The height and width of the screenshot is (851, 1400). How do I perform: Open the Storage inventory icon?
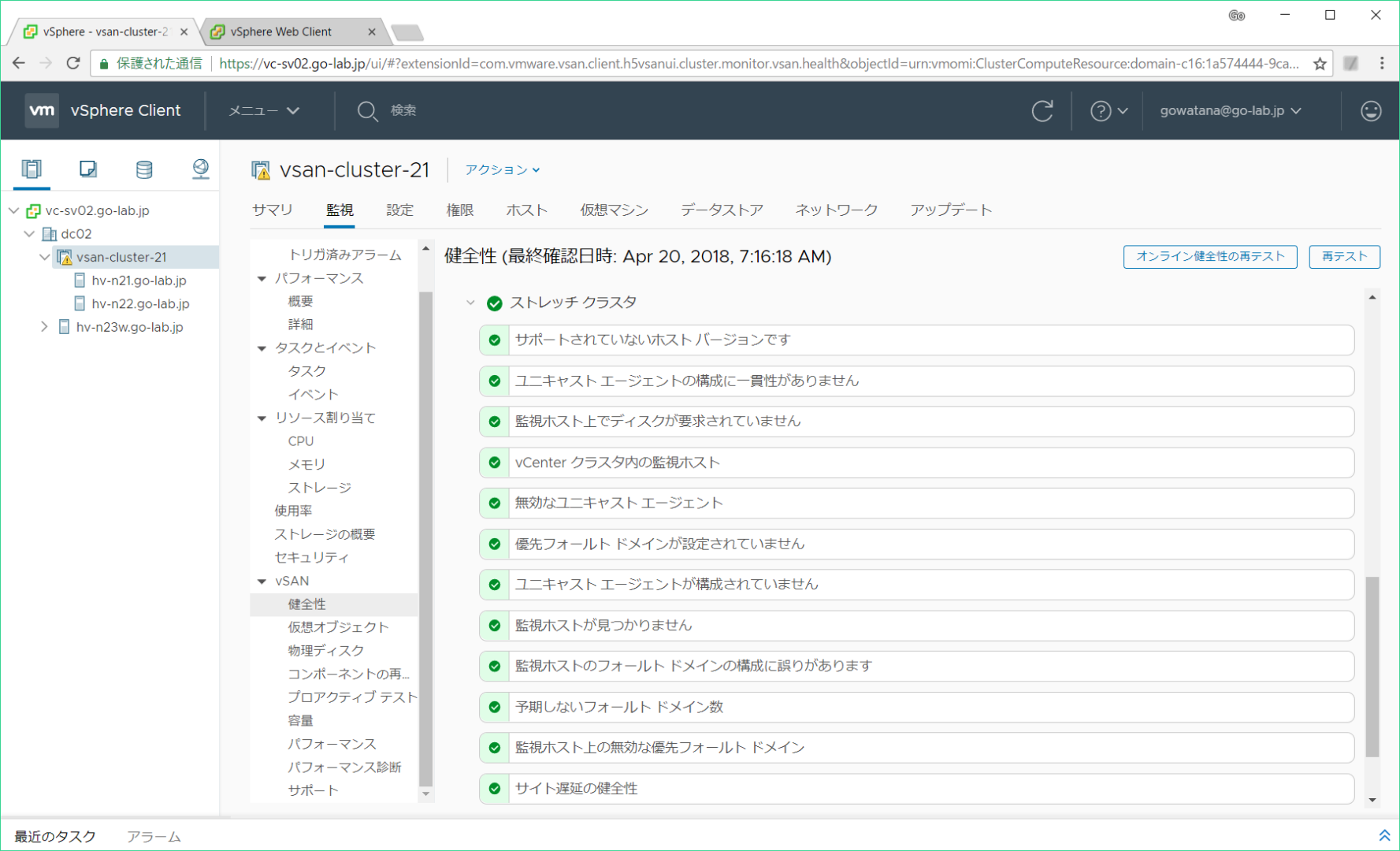coord(144,169)
